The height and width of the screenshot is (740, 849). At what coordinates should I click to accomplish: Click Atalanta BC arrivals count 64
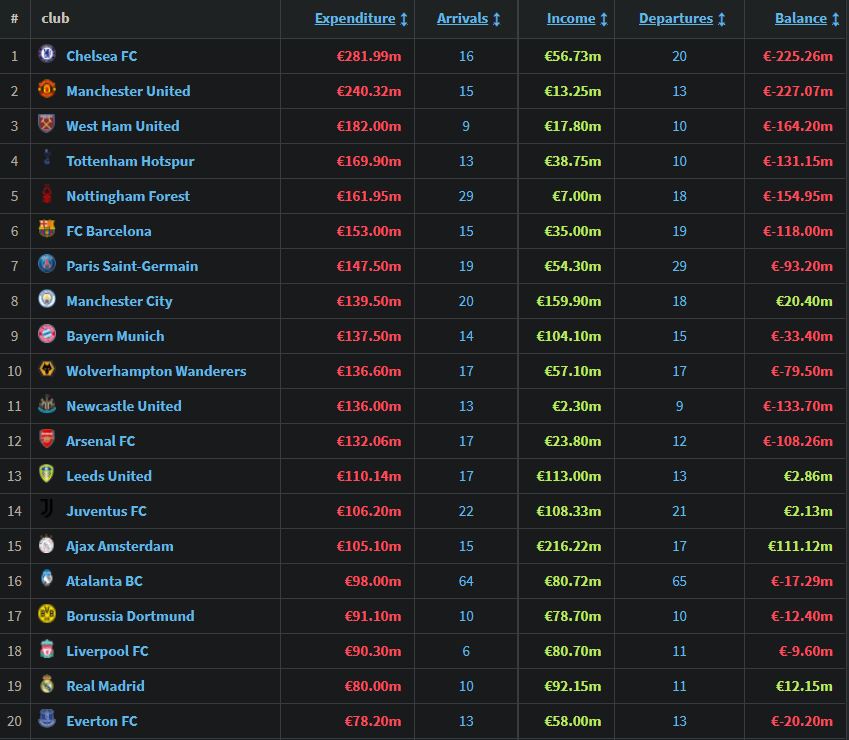[466, 581]
